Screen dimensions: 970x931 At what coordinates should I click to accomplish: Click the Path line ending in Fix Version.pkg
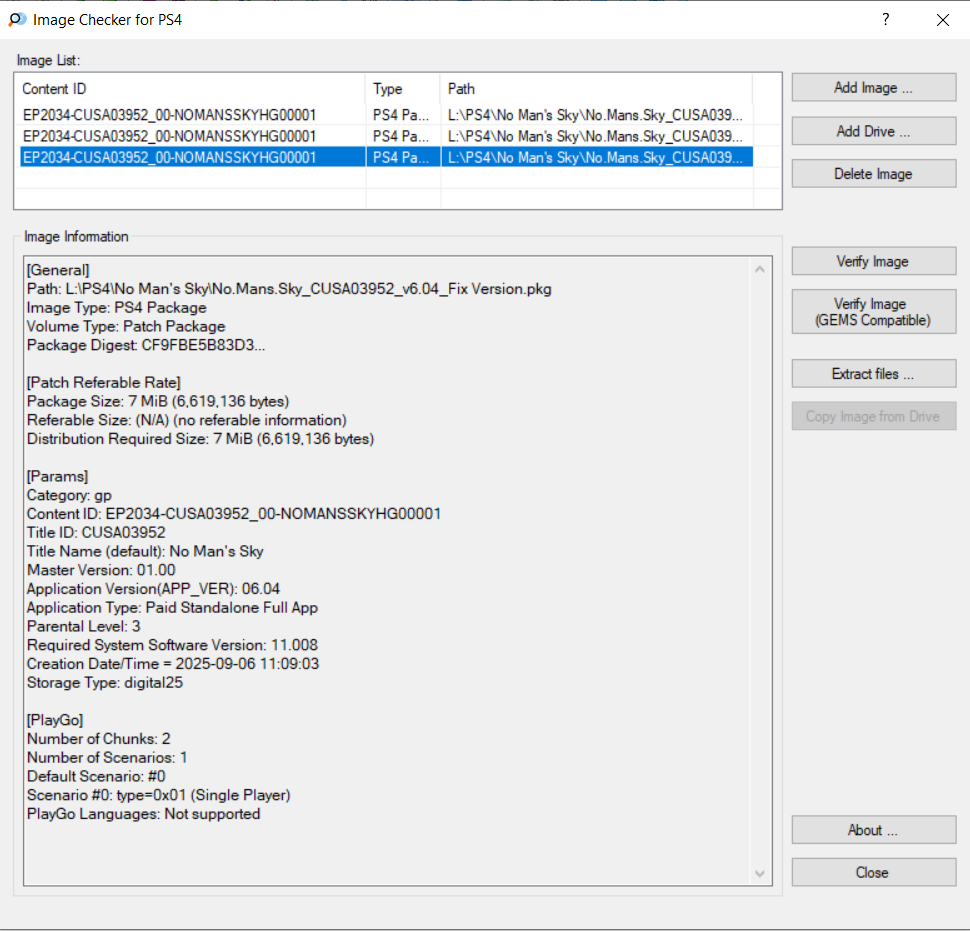289,289
